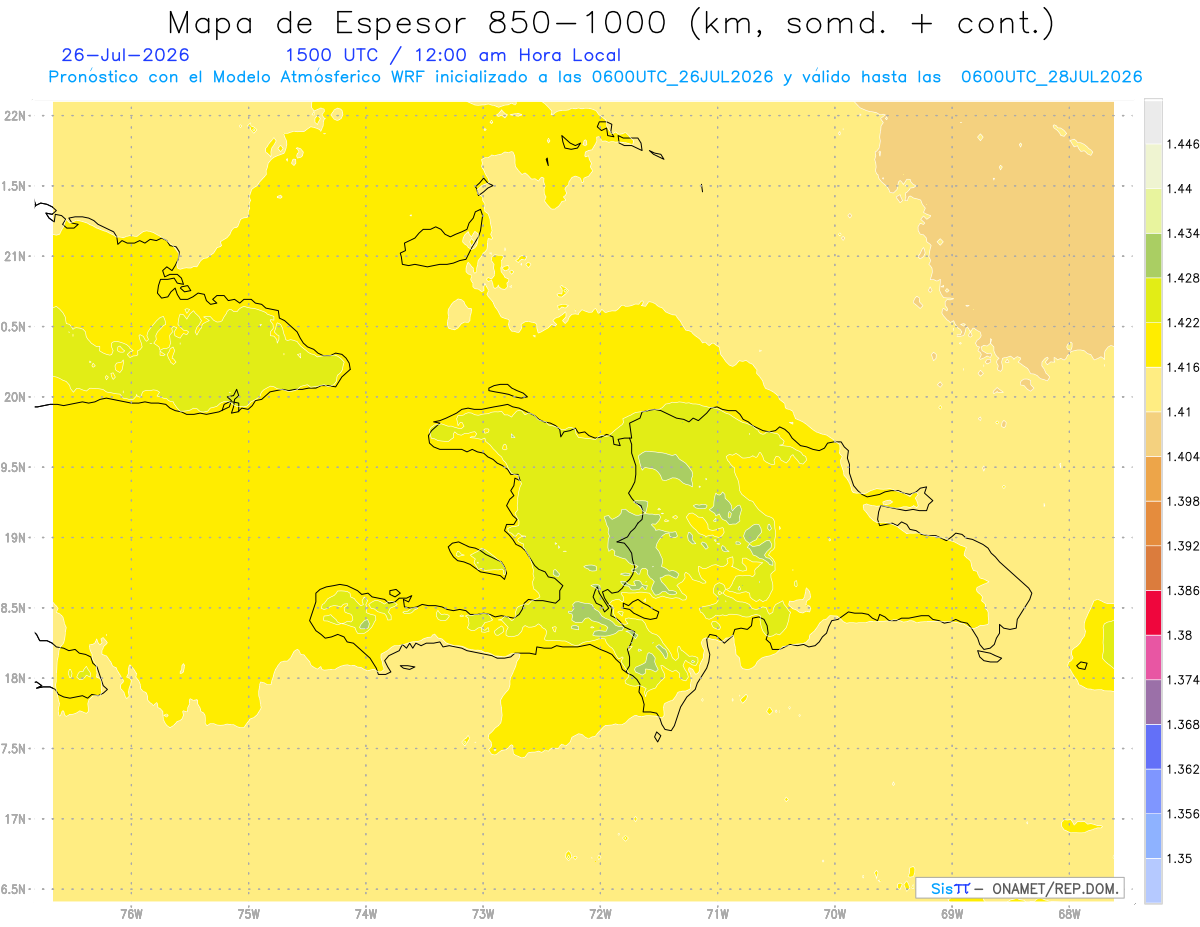Click the 'SisTT - ONAMET/REP.DOM.' credit box
The image size is (1200, 927).
(x=1019, y=888)
